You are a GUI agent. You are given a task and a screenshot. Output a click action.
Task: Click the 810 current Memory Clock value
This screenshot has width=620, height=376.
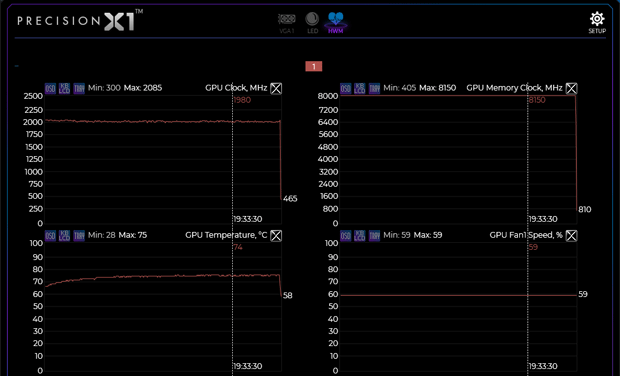585,210
